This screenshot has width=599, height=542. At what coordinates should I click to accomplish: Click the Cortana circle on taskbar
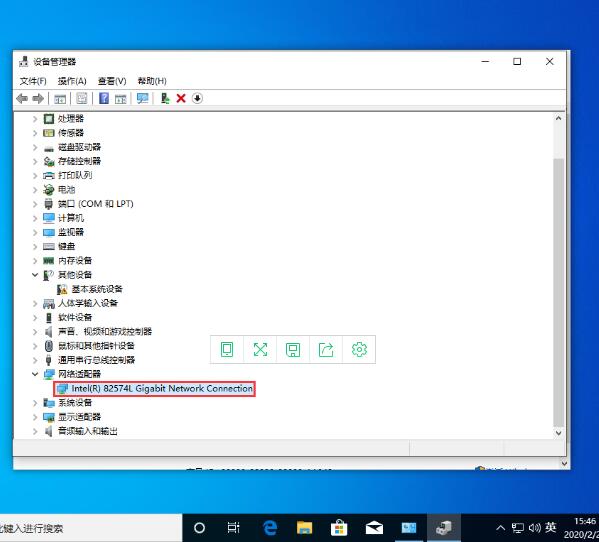pos(199,528)
